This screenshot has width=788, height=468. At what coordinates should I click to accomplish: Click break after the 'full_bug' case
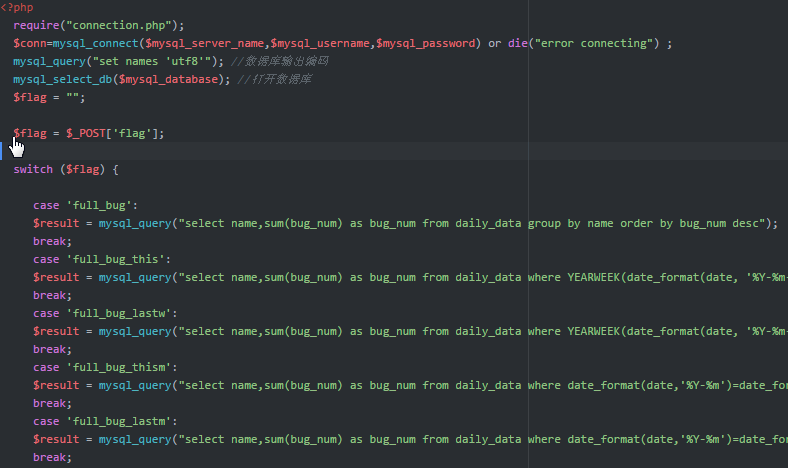pyautogui.click(x=50, y=241)
